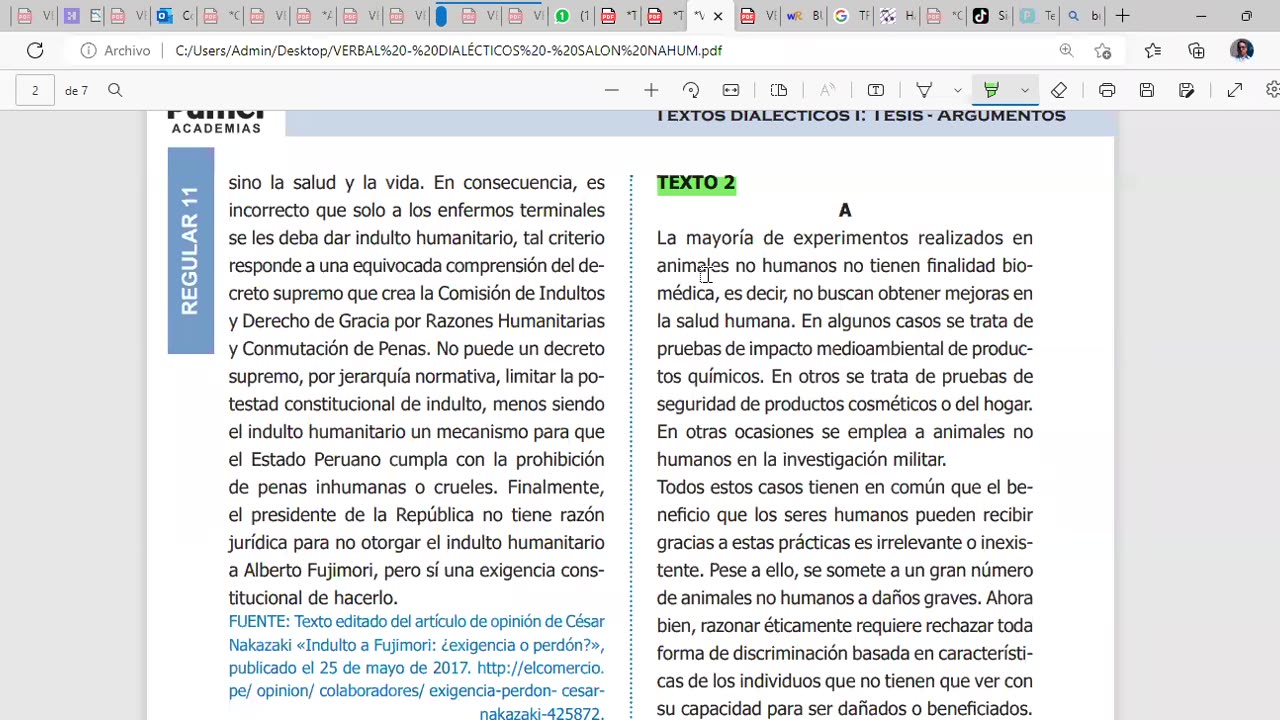
Task: Click the Read aloud icon
Action: pos(827,90)
